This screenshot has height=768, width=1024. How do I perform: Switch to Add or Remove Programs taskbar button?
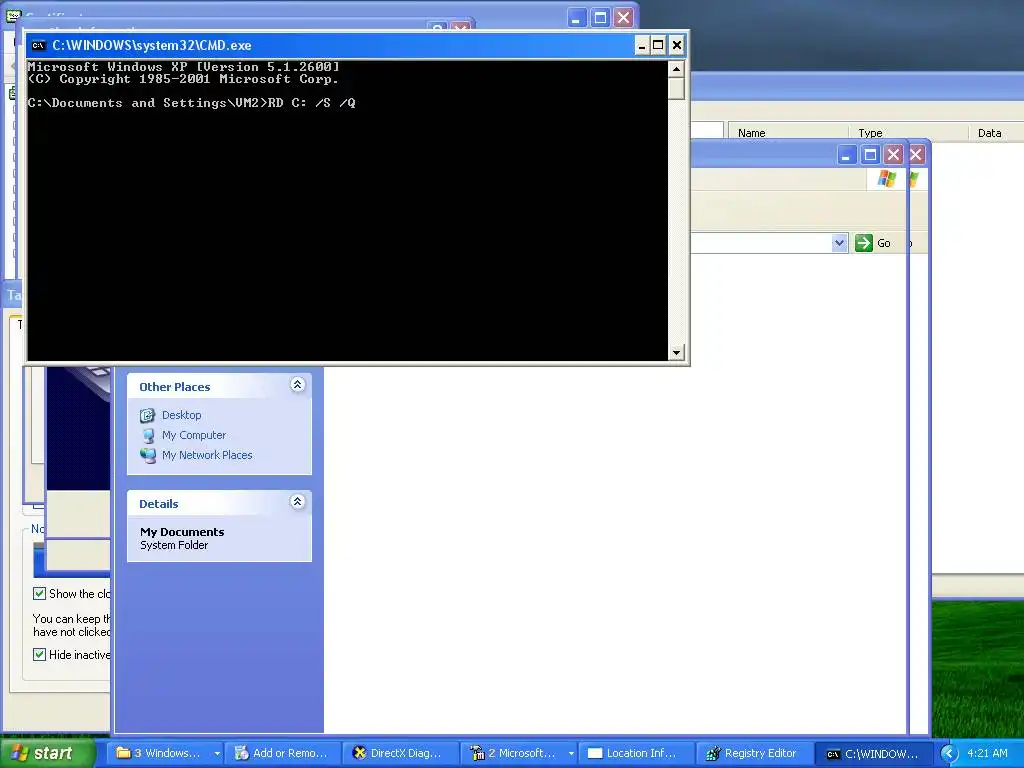[x=283, y=753]
